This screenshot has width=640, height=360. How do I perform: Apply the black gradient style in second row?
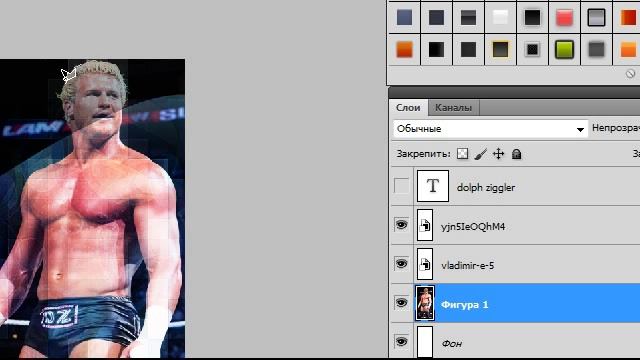pyautogui.click(x=436, y=49)
